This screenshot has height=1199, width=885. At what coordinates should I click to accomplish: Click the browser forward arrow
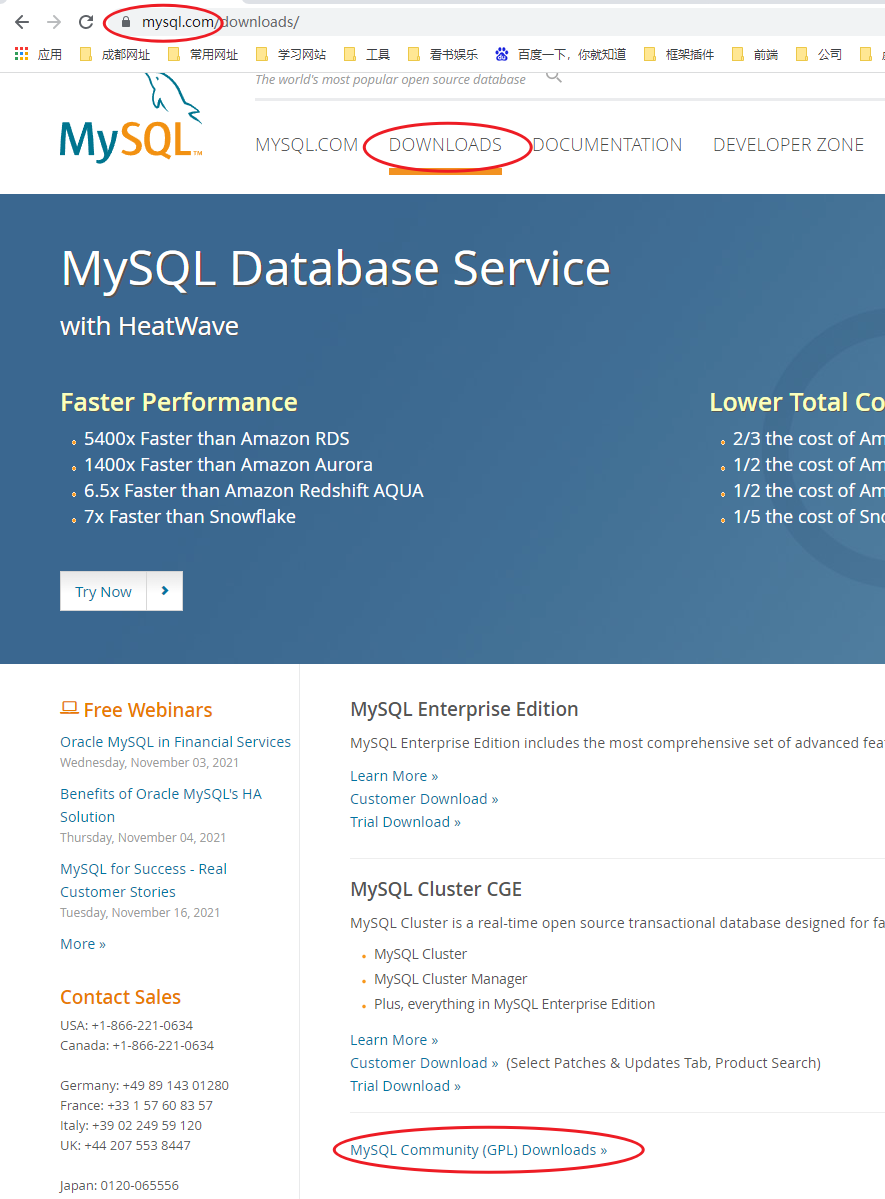(x=54, y=22)
